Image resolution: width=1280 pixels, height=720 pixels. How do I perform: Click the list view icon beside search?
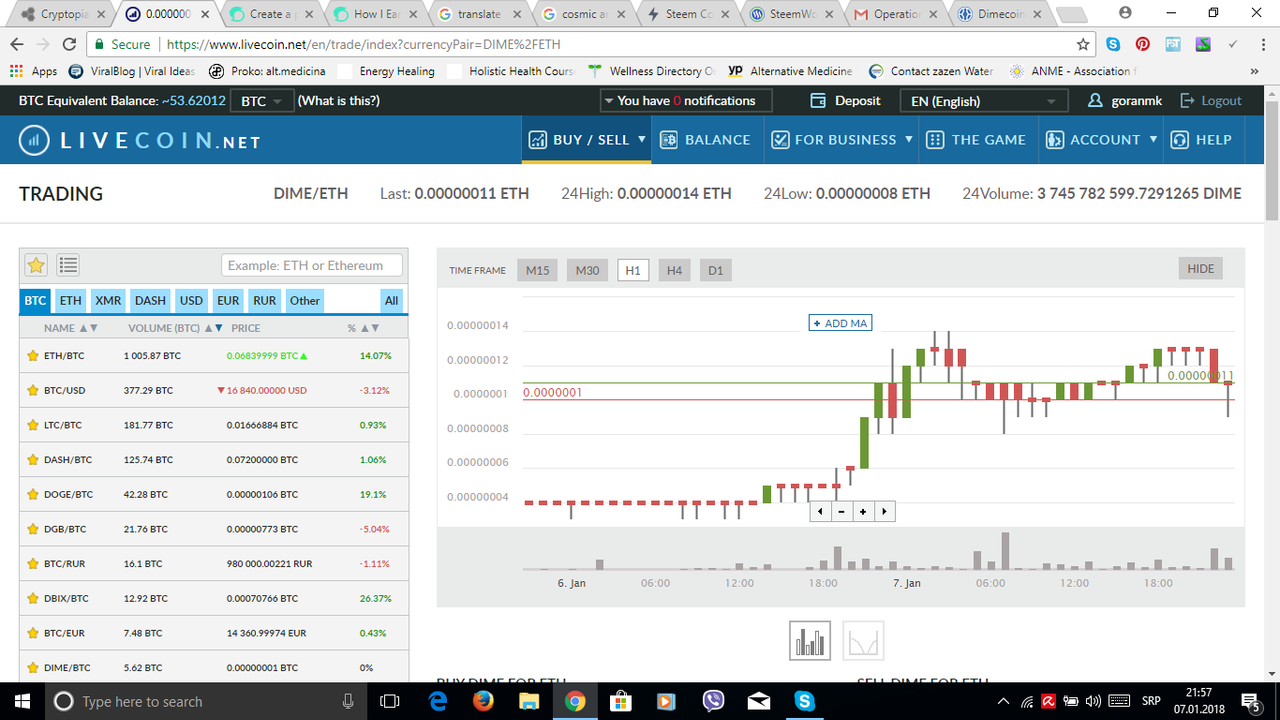click(68, 265)
